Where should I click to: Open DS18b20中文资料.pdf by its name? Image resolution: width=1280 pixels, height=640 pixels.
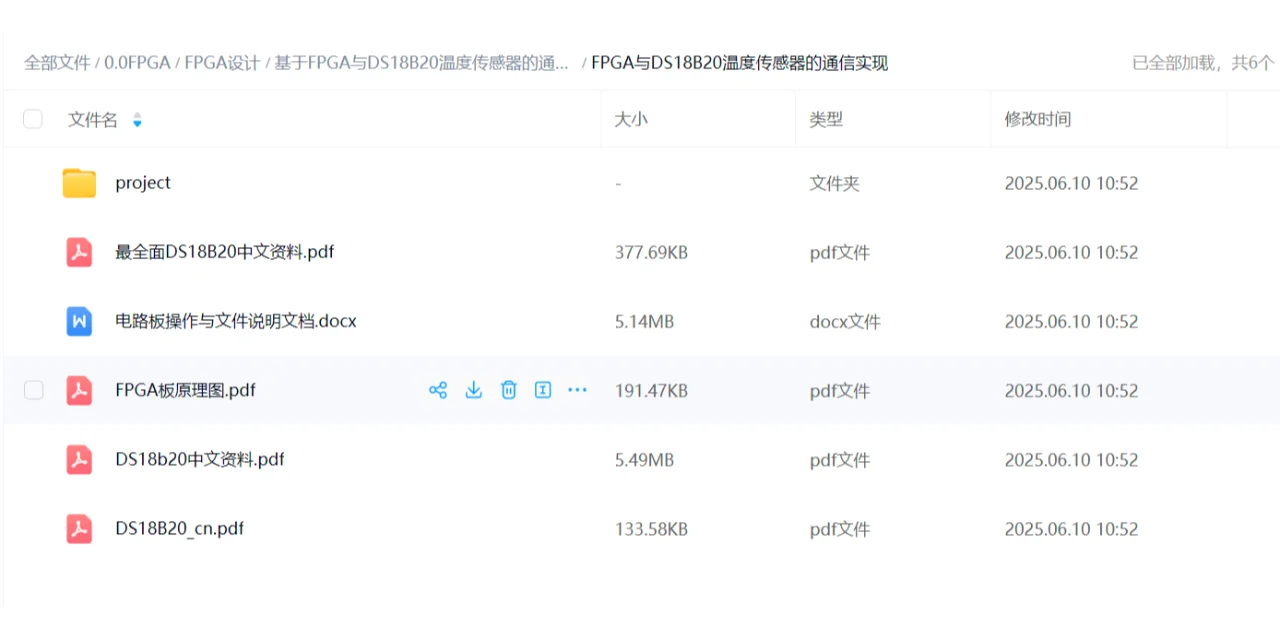[x=200, y=459]
